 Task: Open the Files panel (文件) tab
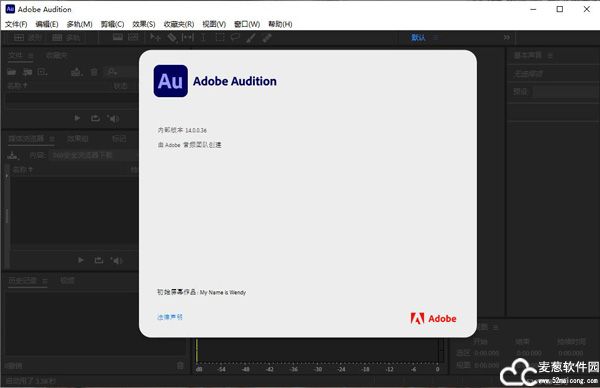[15, 55]
